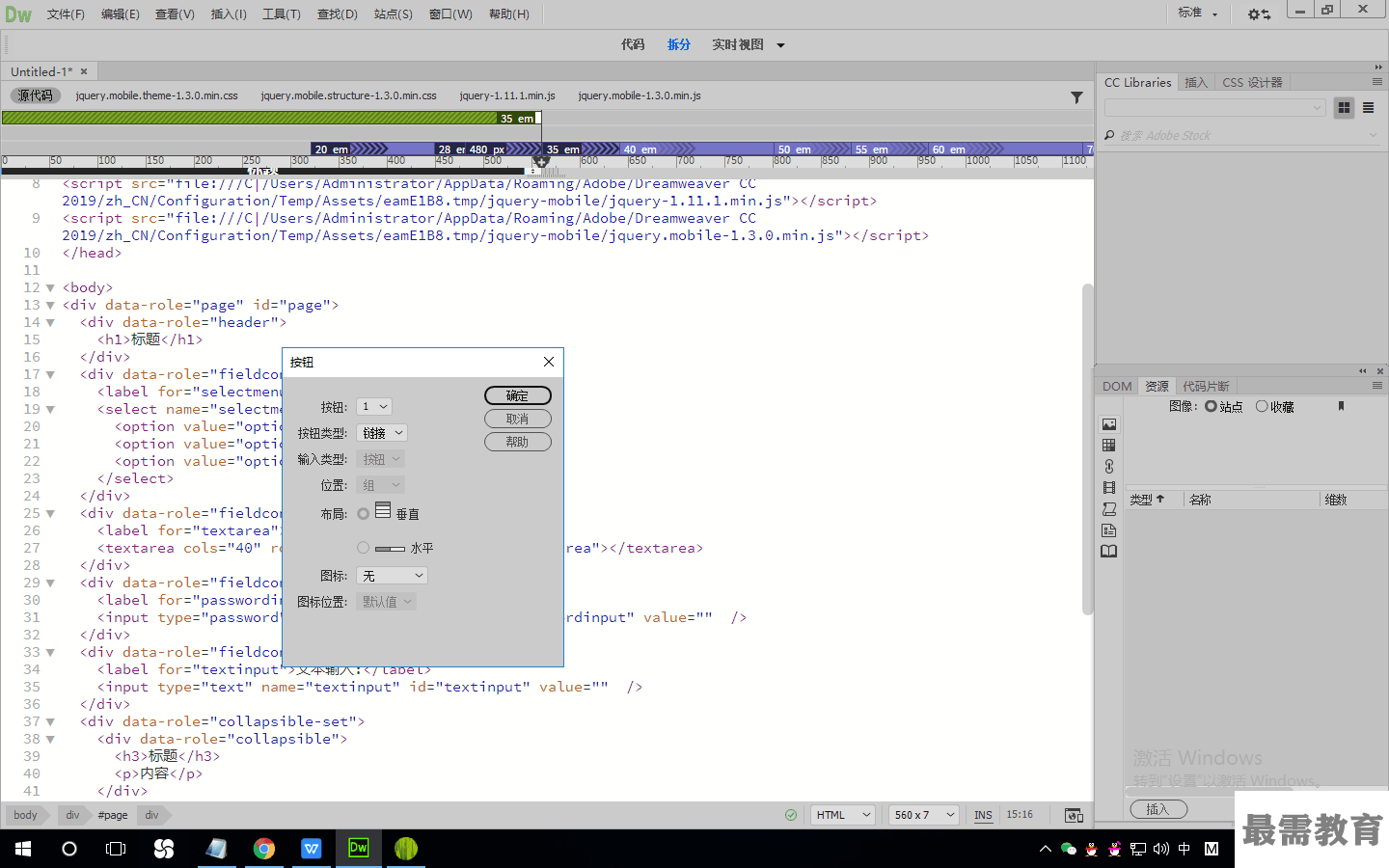1389x868 pixels.
Task: Select the Colors category in Assets panel
Action: (1109, 446)
